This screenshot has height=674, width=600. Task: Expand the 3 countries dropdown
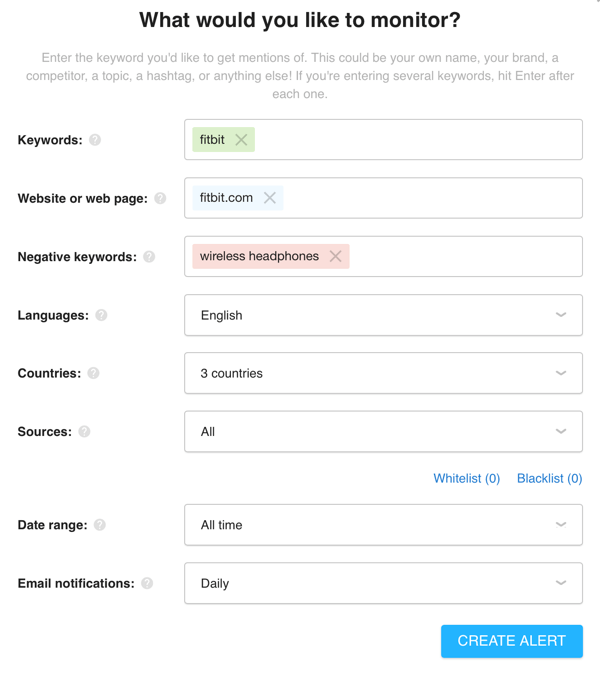383,373
